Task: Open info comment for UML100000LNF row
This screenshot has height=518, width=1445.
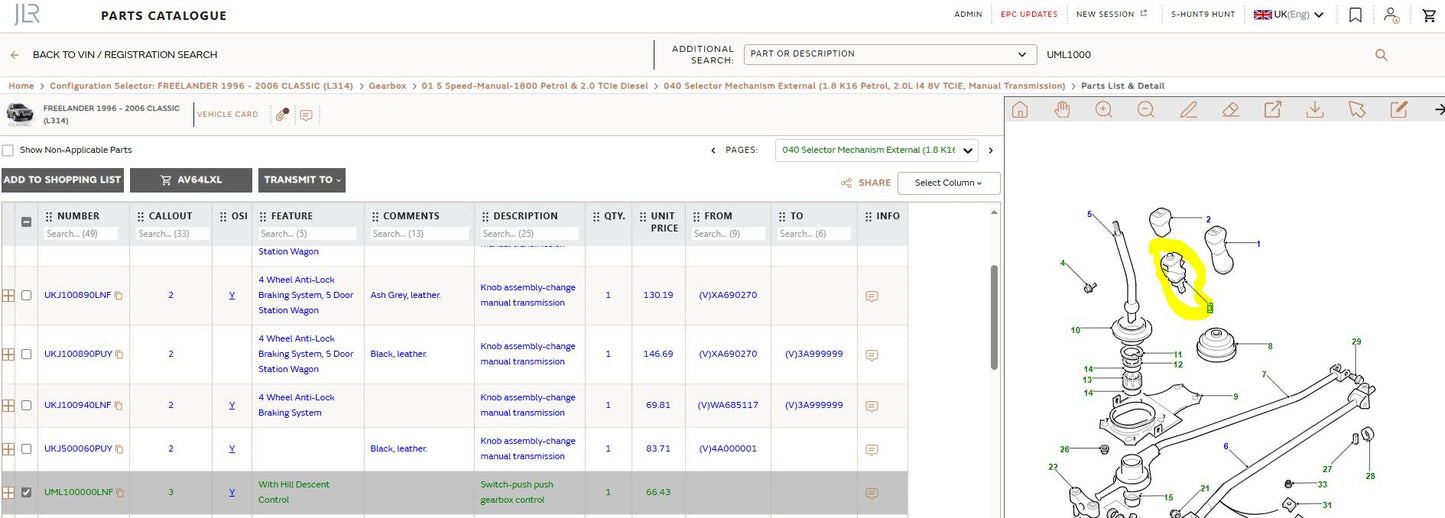Action: (x=871, y=493)
